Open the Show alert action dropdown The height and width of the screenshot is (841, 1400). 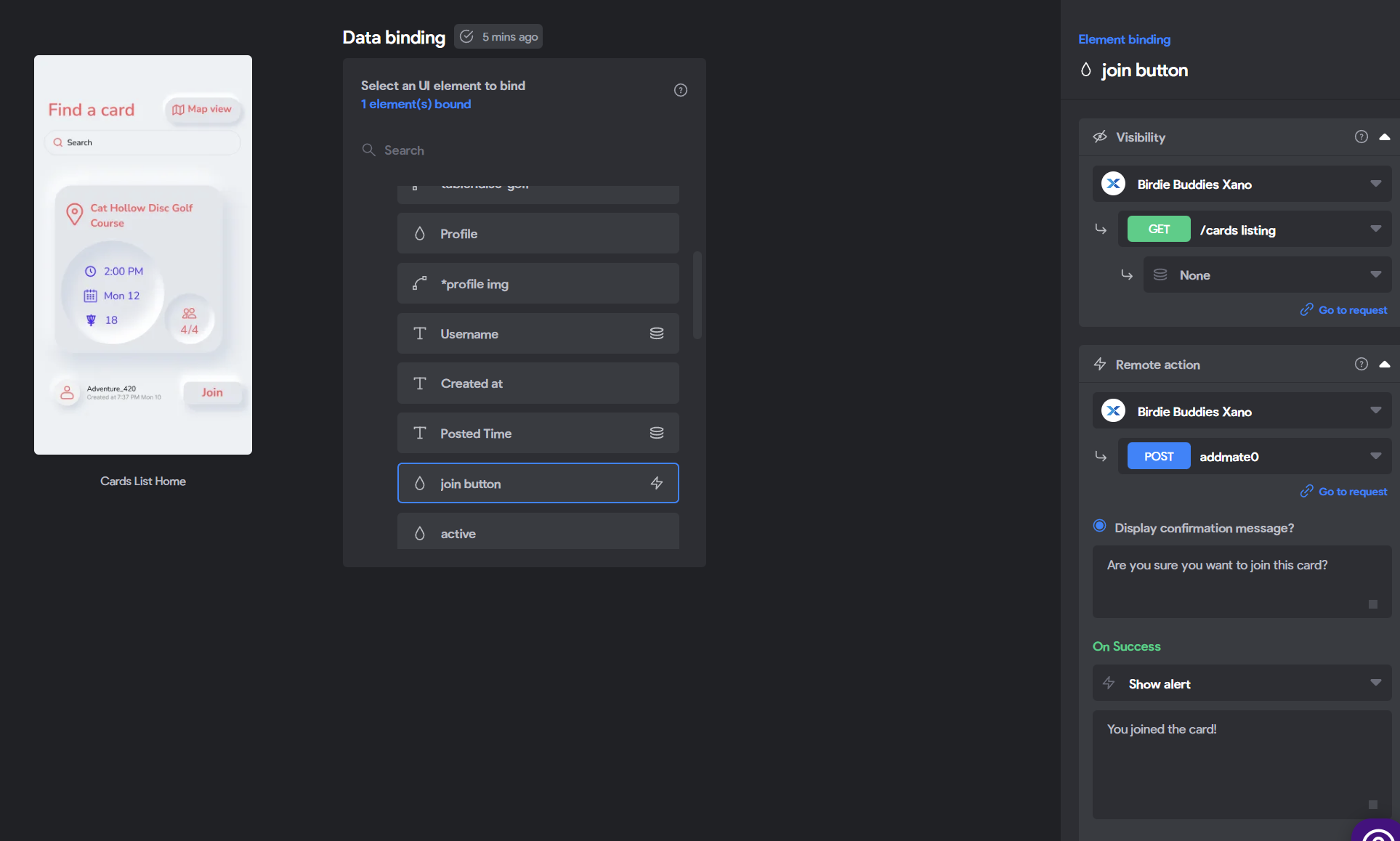[x=1242, y=683]
